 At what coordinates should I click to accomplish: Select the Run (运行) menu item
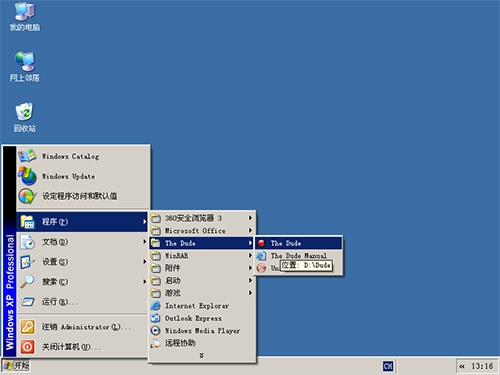pos(82,302)
